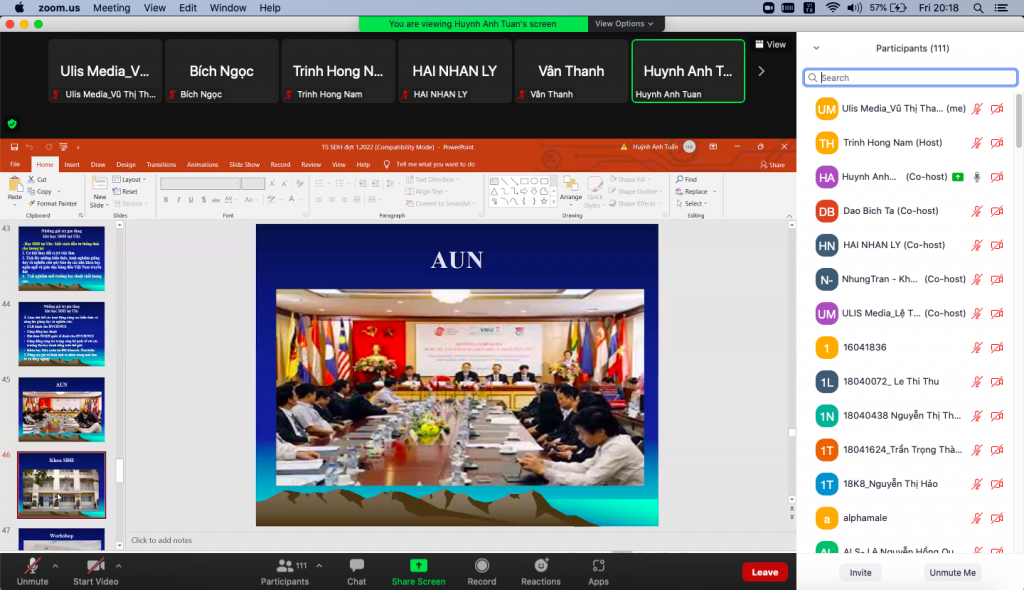Click the Wi-Fi icon in the menu bar
The height and width of the screenshot is (590, 1024).
click(x=833, y=8)
